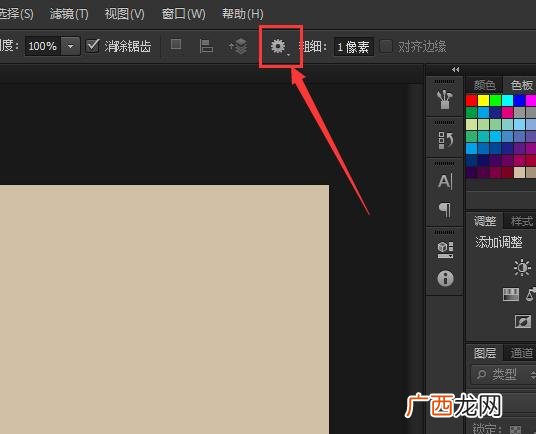Viewport: 536px width, 434px height.
Task: Switch to the Channels (通道) tab
Action: pyautogui.click(x=521, y=353)
